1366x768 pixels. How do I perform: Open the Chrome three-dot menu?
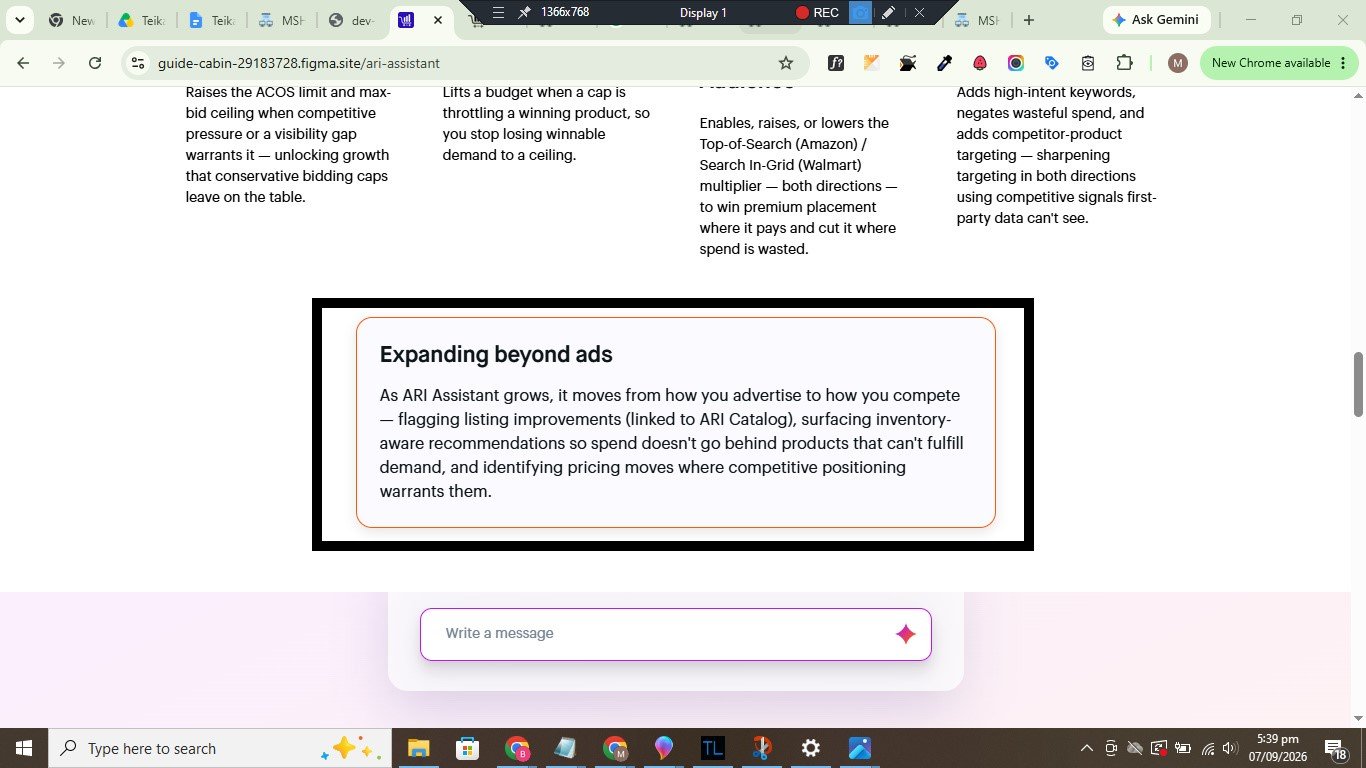click(1342, 63)
